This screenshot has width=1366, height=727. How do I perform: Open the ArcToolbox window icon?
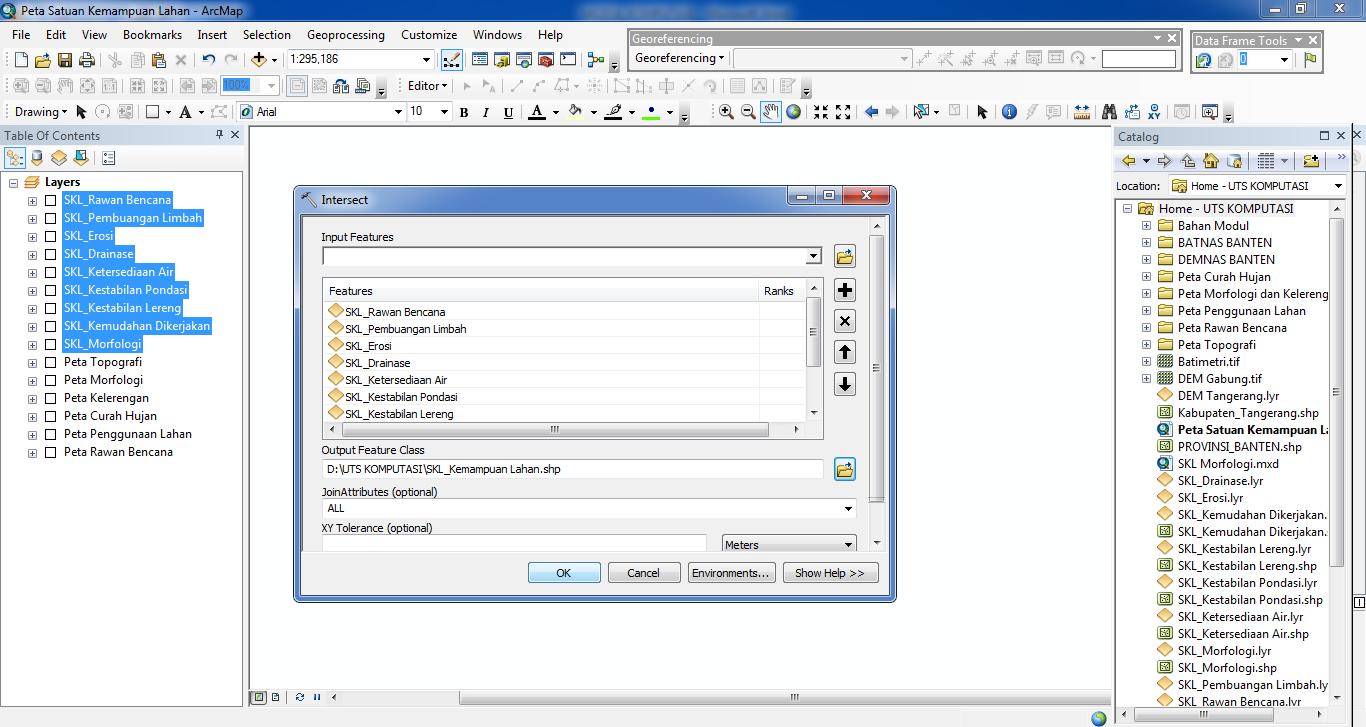pyautogui.click(x=546, y=60)
